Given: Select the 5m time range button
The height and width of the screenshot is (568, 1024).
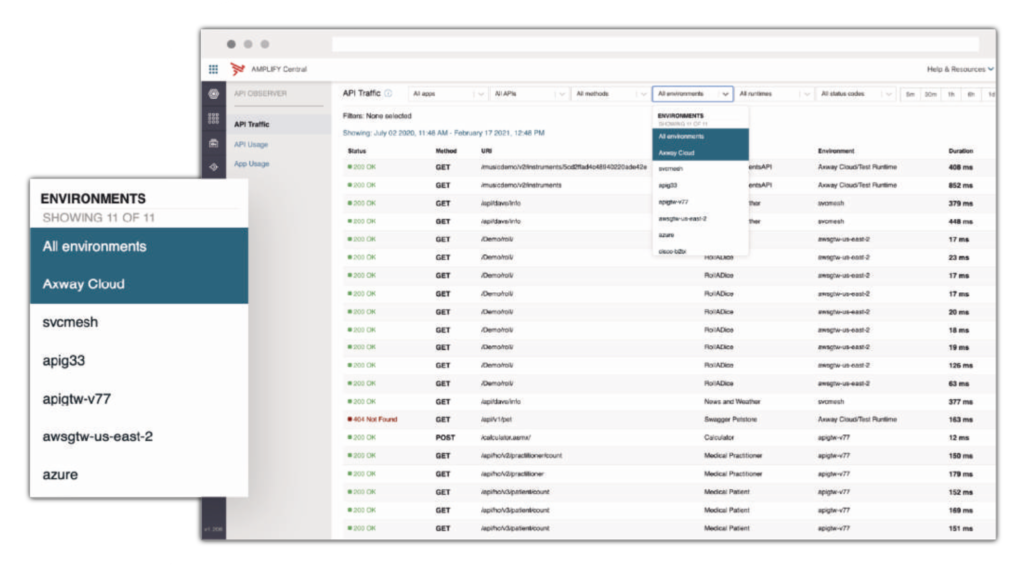Looking at the screenshot, I should tap(910, 95).
